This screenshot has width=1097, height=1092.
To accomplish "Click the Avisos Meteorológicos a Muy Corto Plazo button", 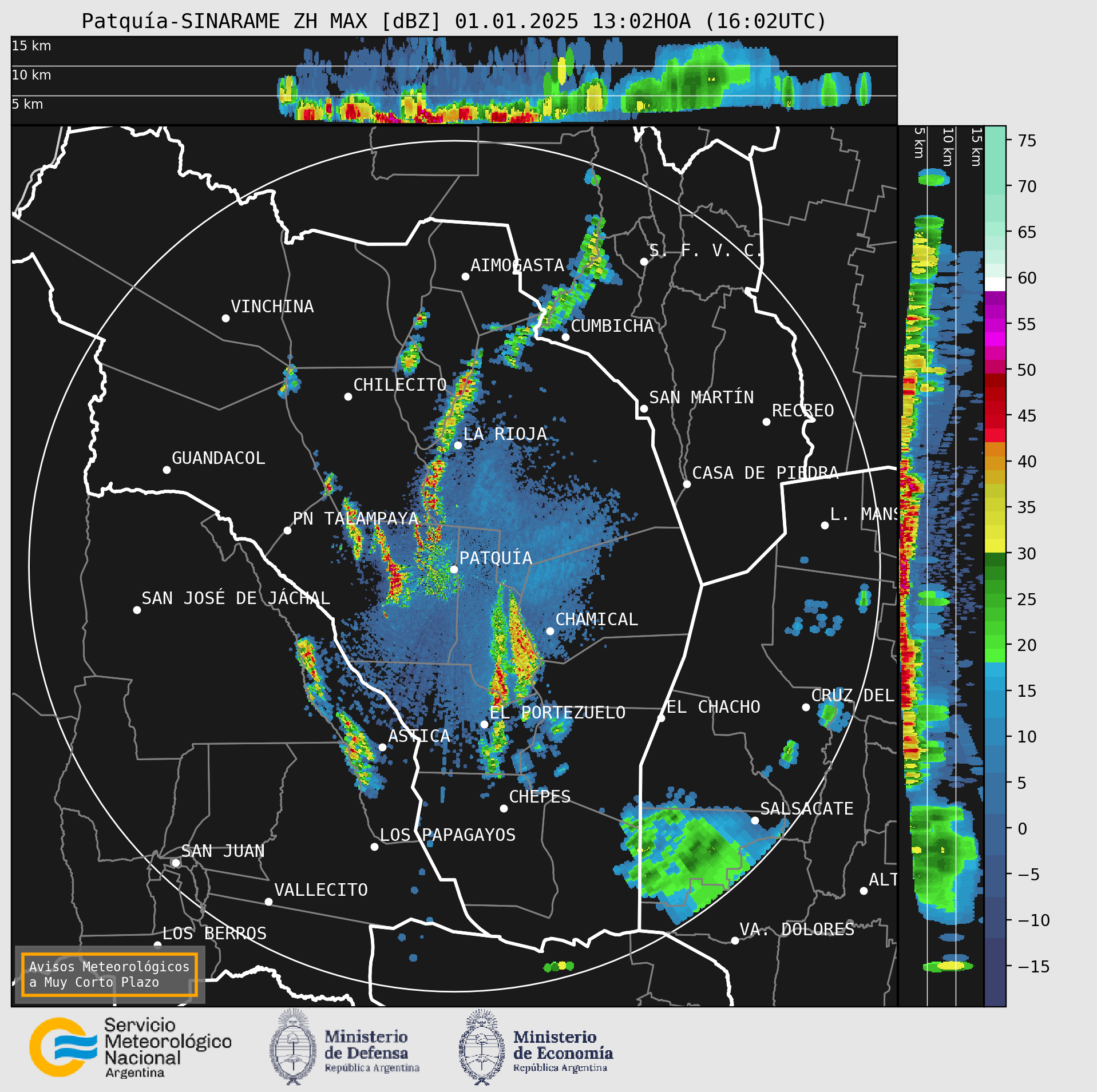I will pos(109,974).
